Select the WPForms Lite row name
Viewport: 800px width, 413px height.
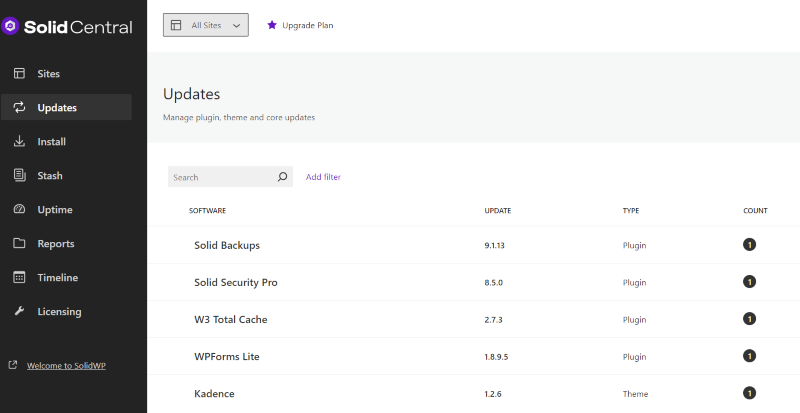click(x=227, y=356)
